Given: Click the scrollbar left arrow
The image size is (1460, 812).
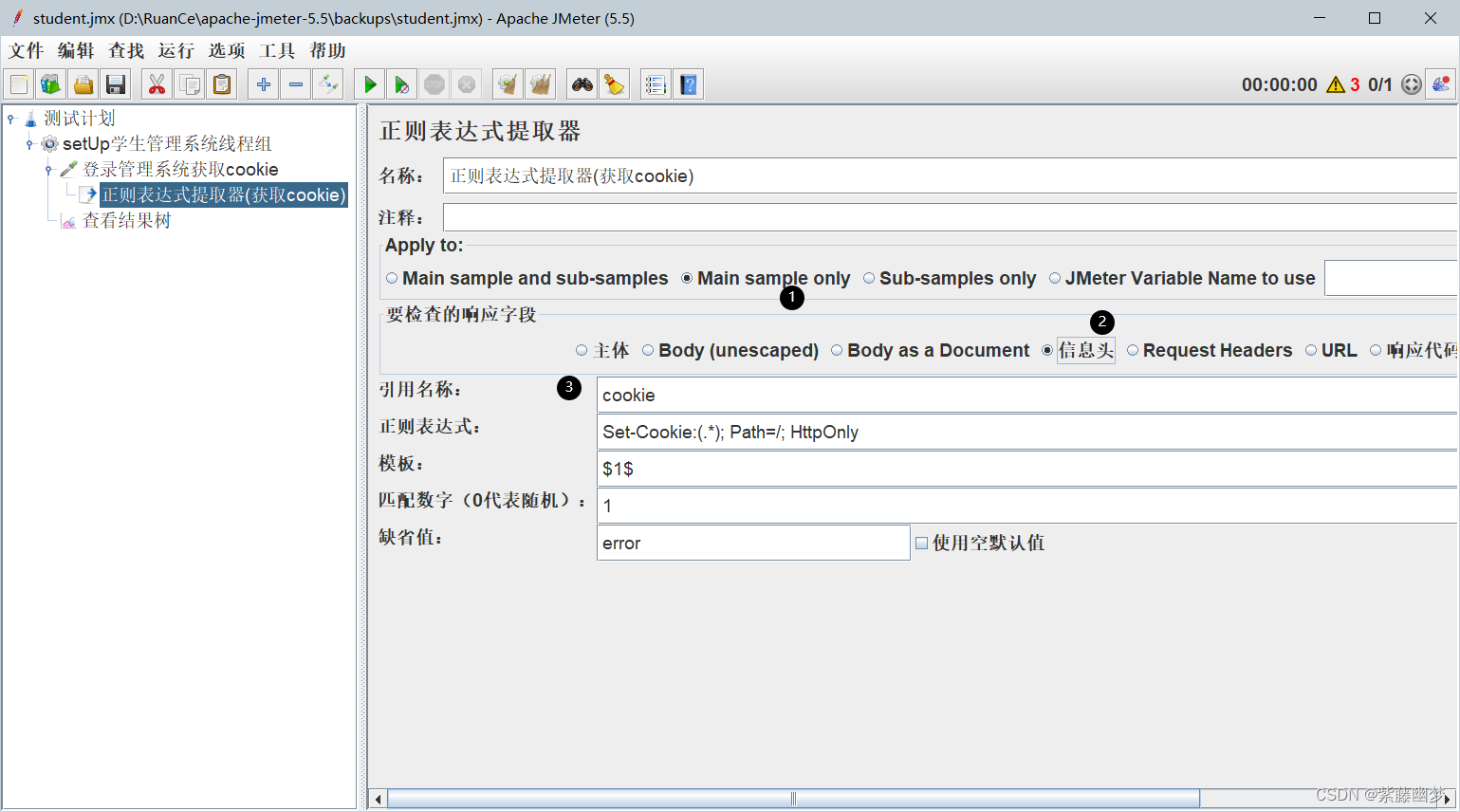Looking at the screenshot, I should pos(378,799).
